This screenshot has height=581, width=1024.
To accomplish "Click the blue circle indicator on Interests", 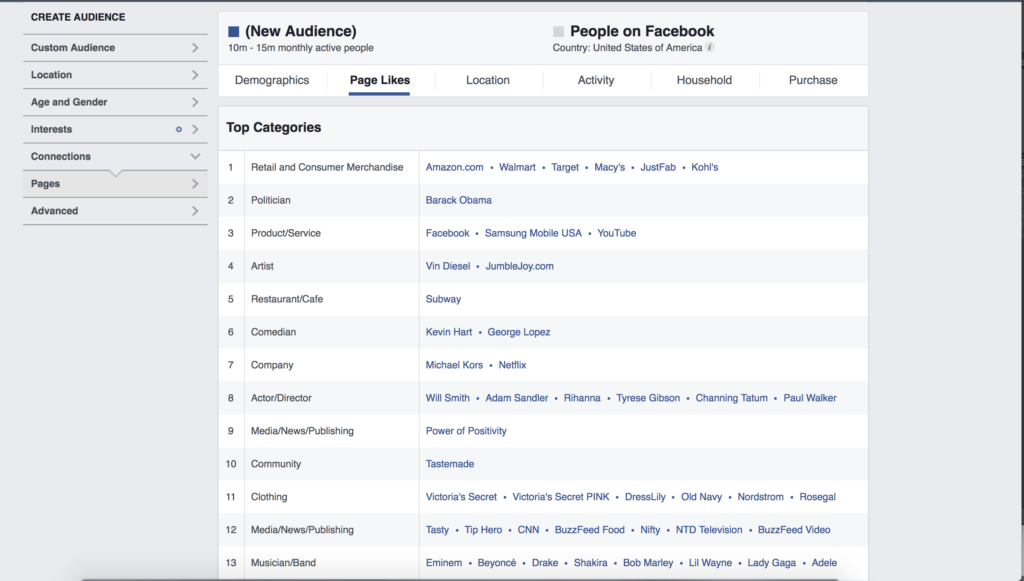I will pyautogui.click(x=178, y=129).
